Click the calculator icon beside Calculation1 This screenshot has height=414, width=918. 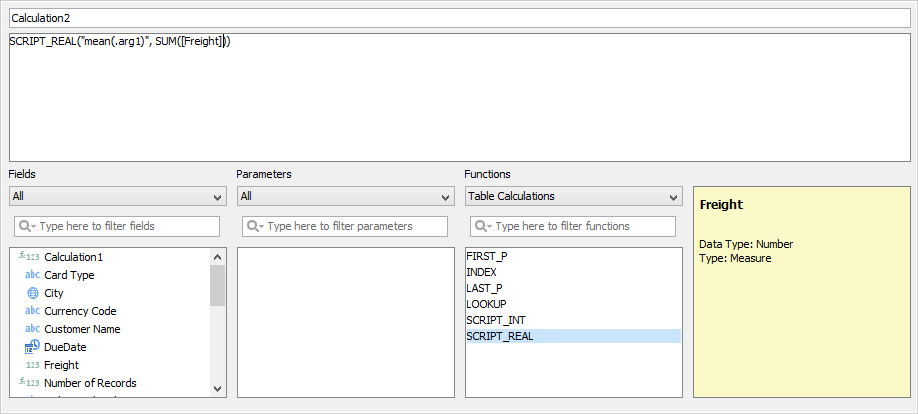30,257
